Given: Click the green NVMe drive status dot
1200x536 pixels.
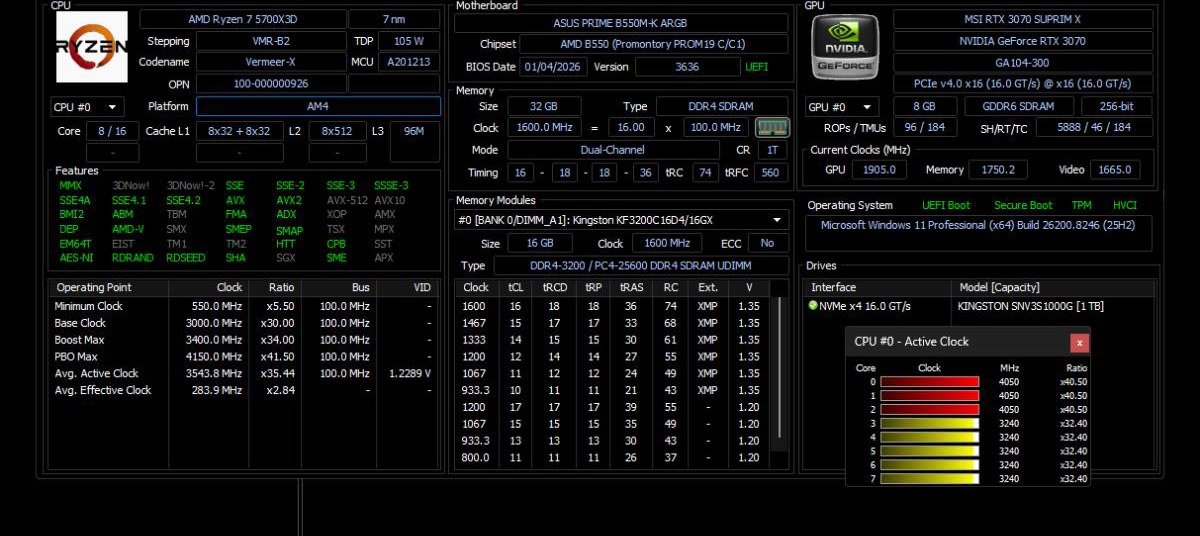Looking at the screenshot, I should pyautogui.click(x=813, y=306).
